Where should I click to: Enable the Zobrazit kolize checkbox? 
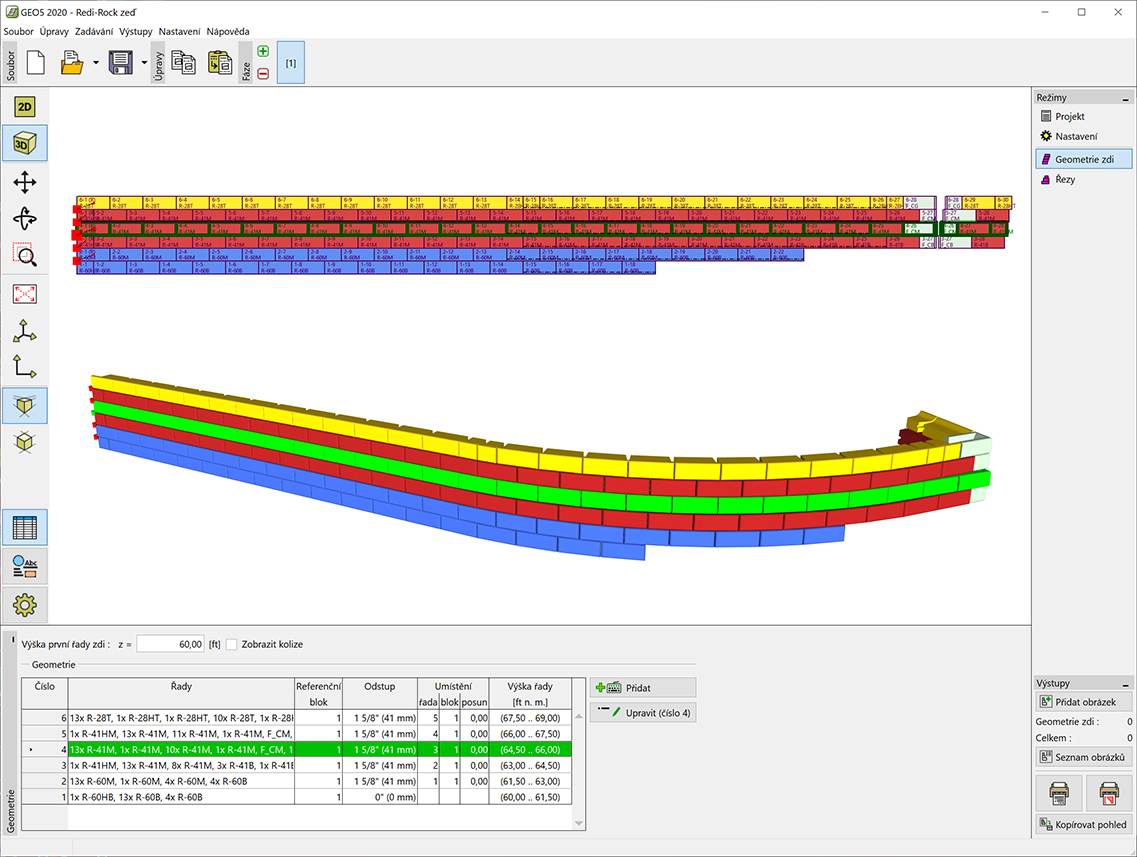point(231,644)
